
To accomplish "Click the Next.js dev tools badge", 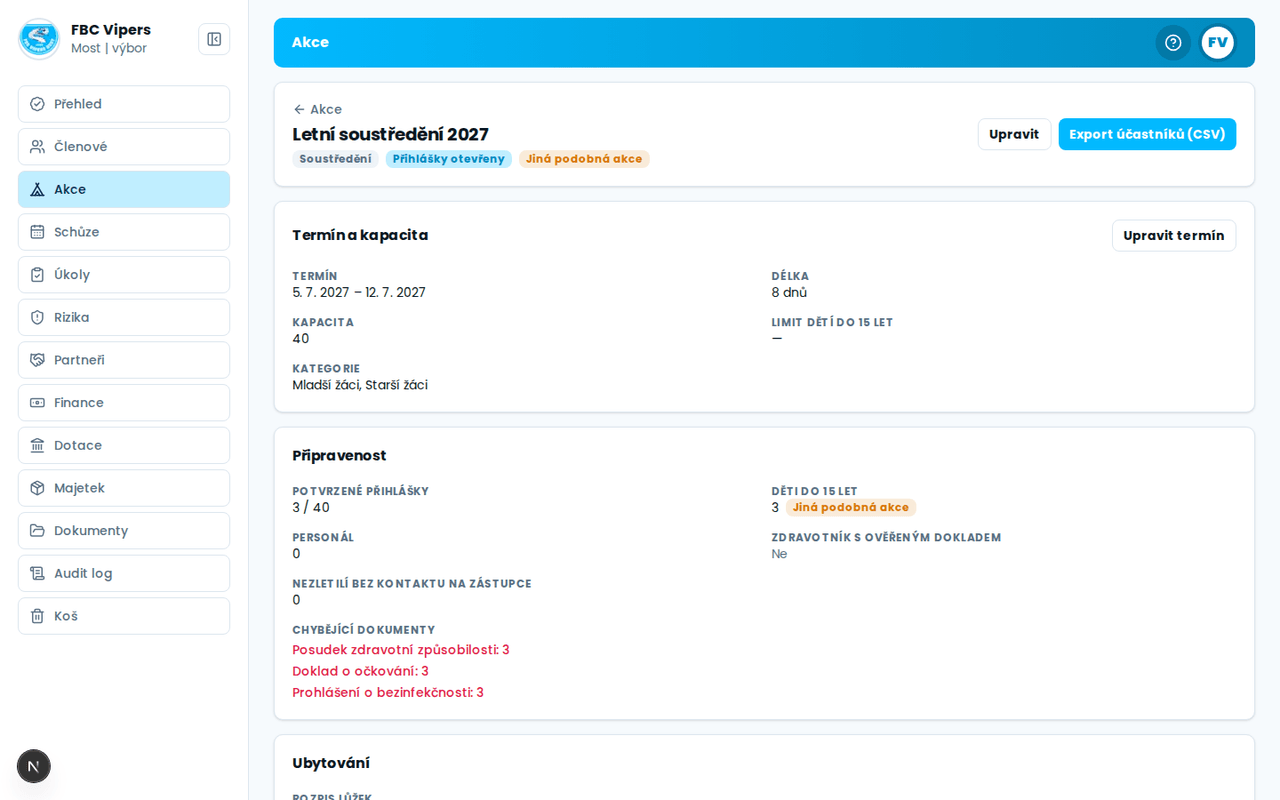I will pyautogui.click(x=34, y=766).
